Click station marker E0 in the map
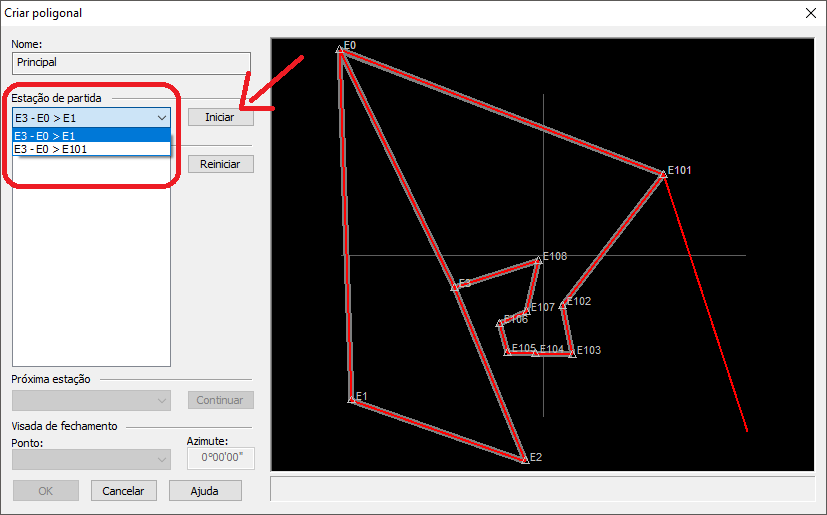The height and width of the screenshot is (515, 827). pyautogui.click(x=340, y=49)
